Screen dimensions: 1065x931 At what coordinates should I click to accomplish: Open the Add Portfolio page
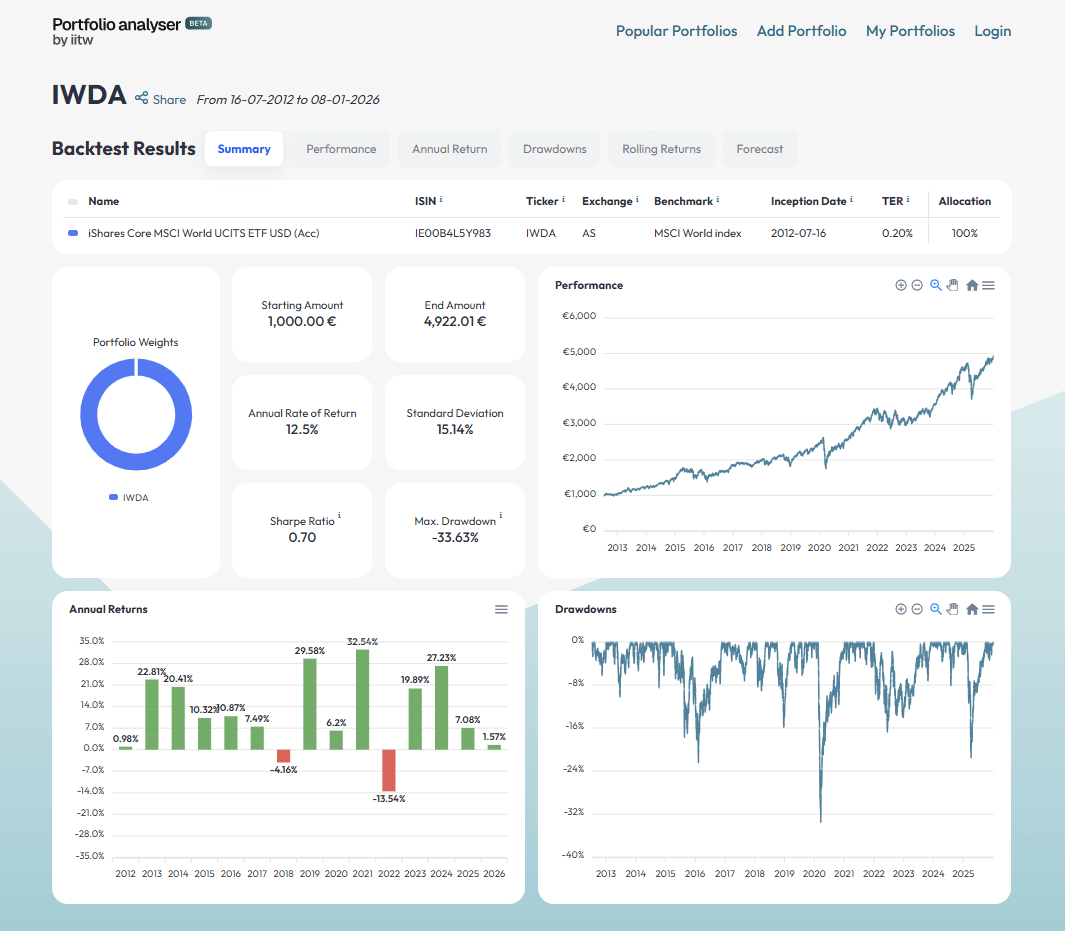point(801,31)
